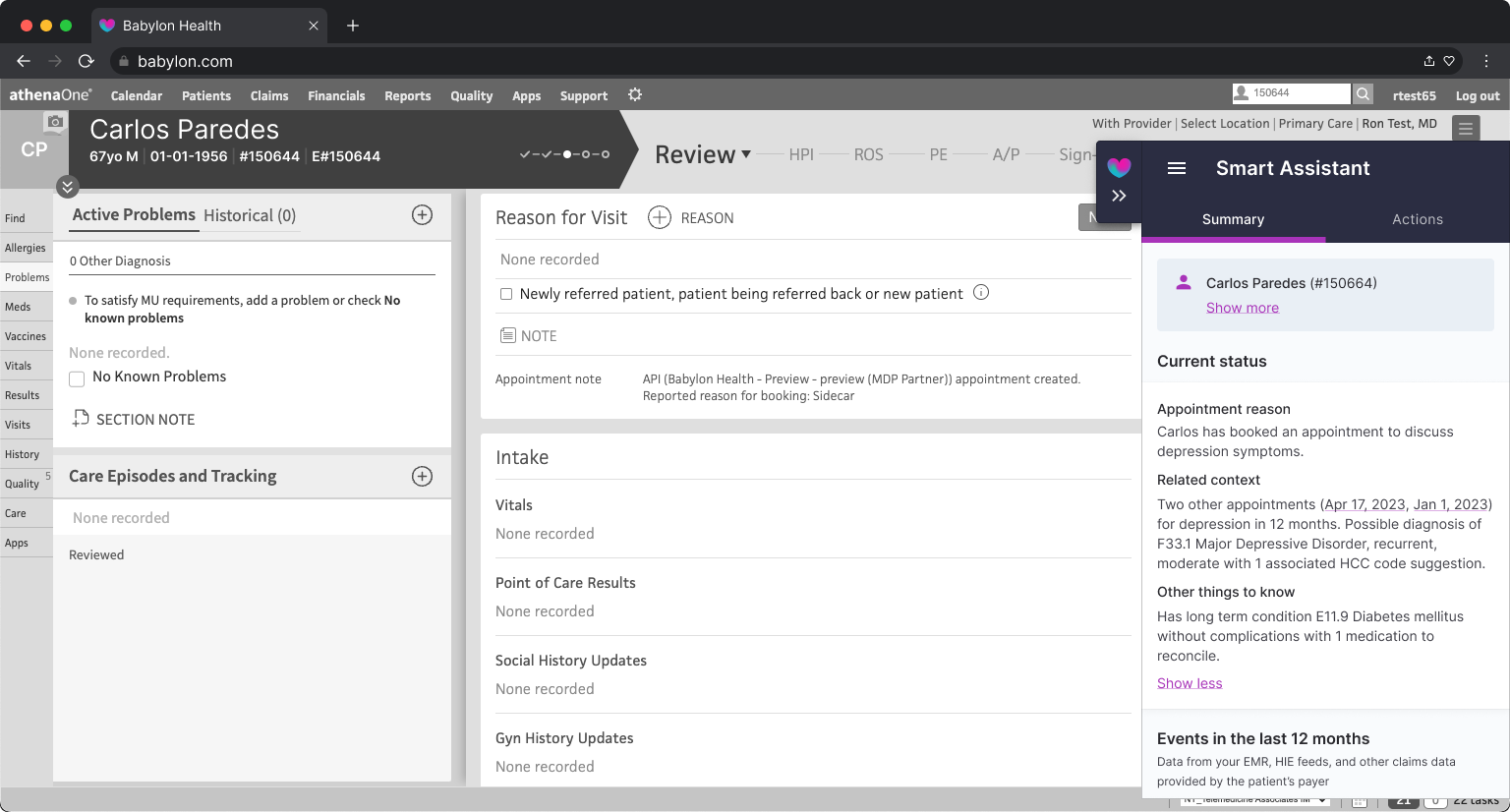The width and height of the screenshot is (1510, 812).
Task: Click the Babylon heart logo in sidebar
Action: tap(1119, 167)
